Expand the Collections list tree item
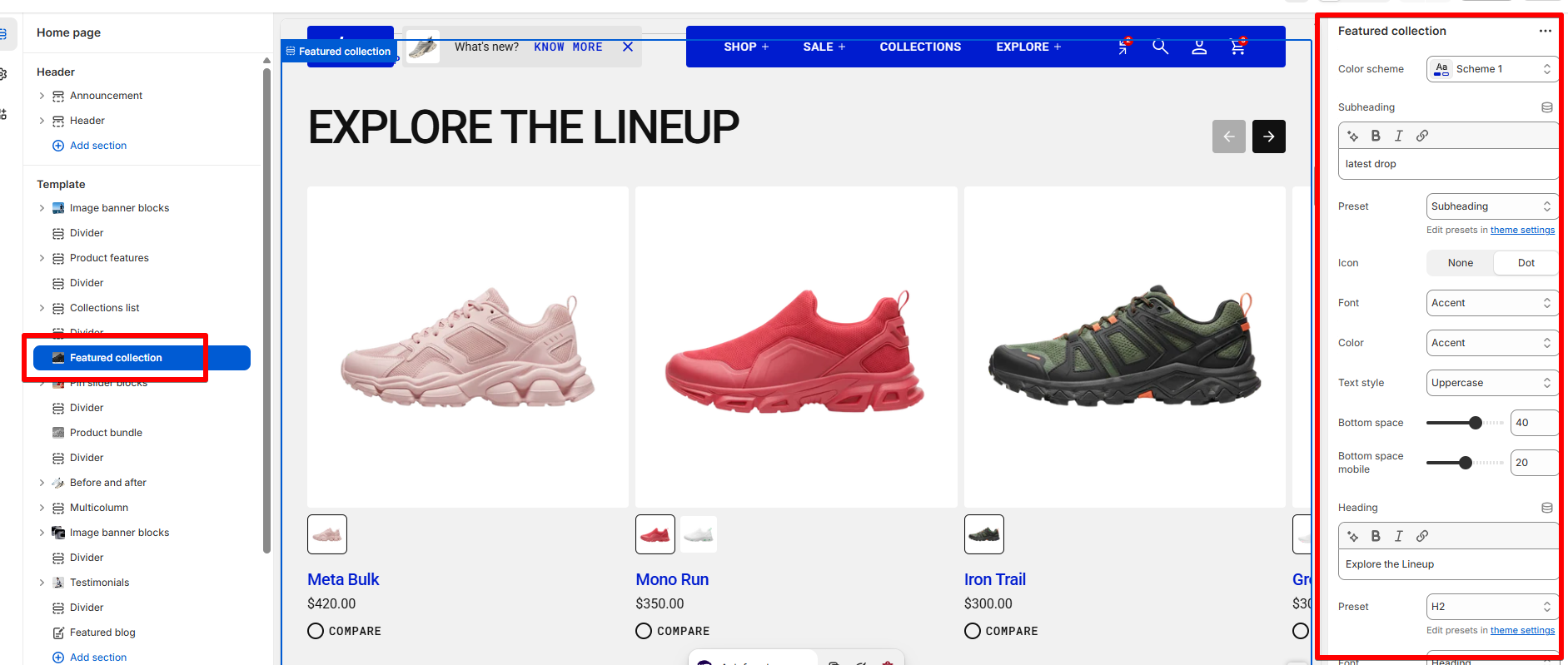The width and height of the screenshot is (1568, 665). coord(42,308)
